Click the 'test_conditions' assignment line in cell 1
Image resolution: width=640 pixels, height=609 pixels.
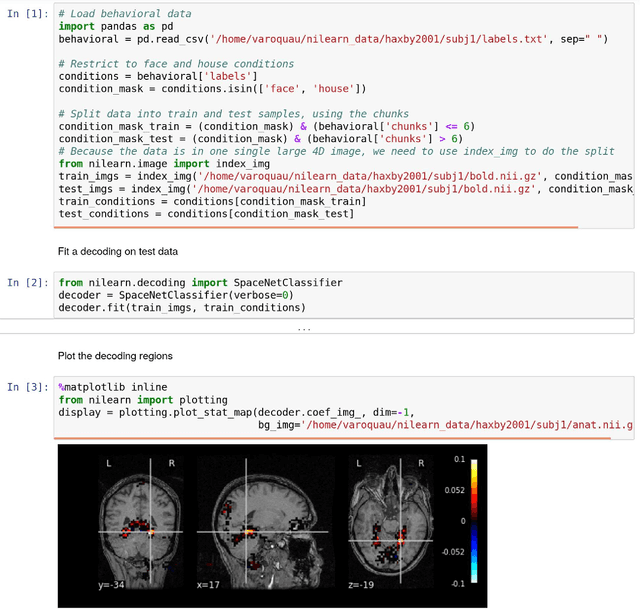205,214
